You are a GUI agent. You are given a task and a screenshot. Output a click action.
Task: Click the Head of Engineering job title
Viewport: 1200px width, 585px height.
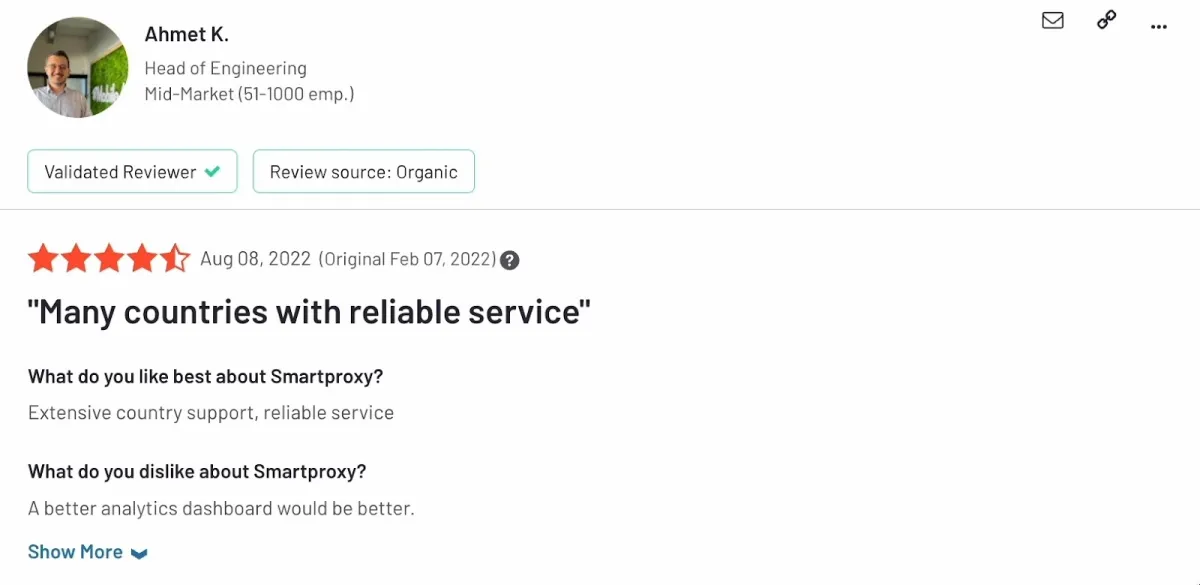pyautogui.click(x=225, y=69)
